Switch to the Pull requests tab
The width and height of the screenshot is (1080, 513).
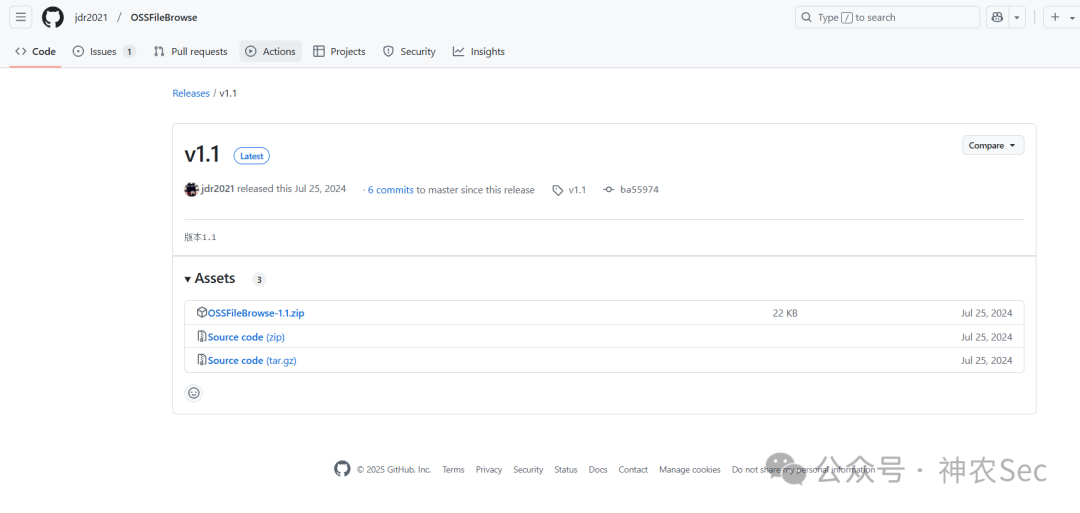coord(190,52)
